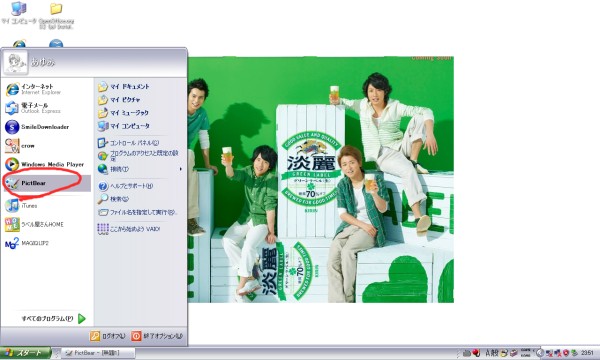Open the label maker HOME program

point(47,224)
